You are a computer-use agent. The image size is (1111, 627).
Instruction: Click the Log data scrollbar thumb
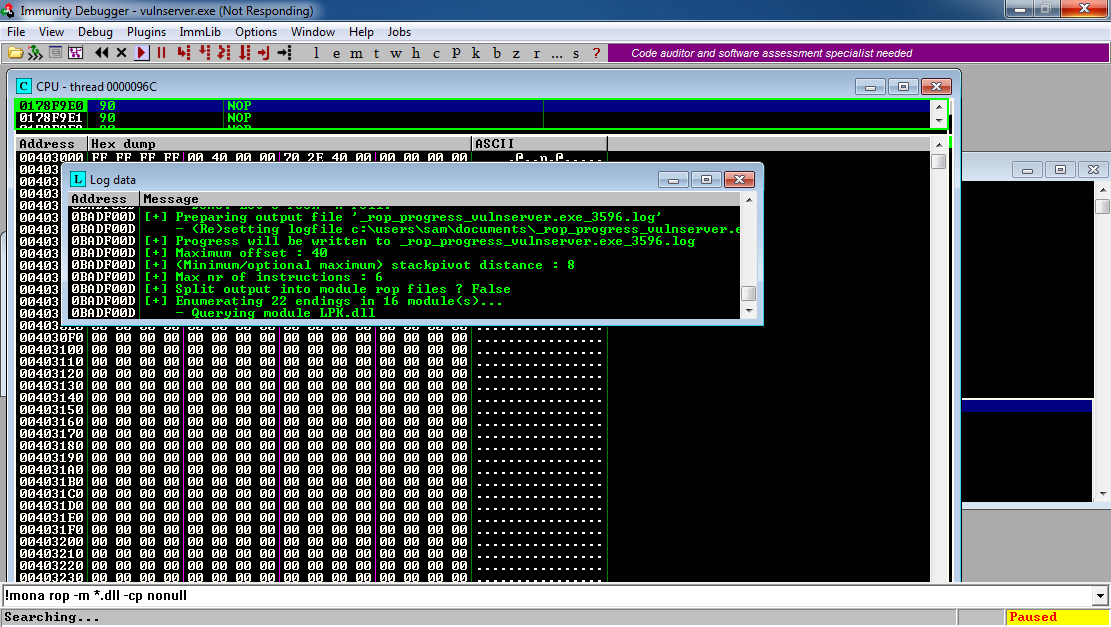pos(748,293)
